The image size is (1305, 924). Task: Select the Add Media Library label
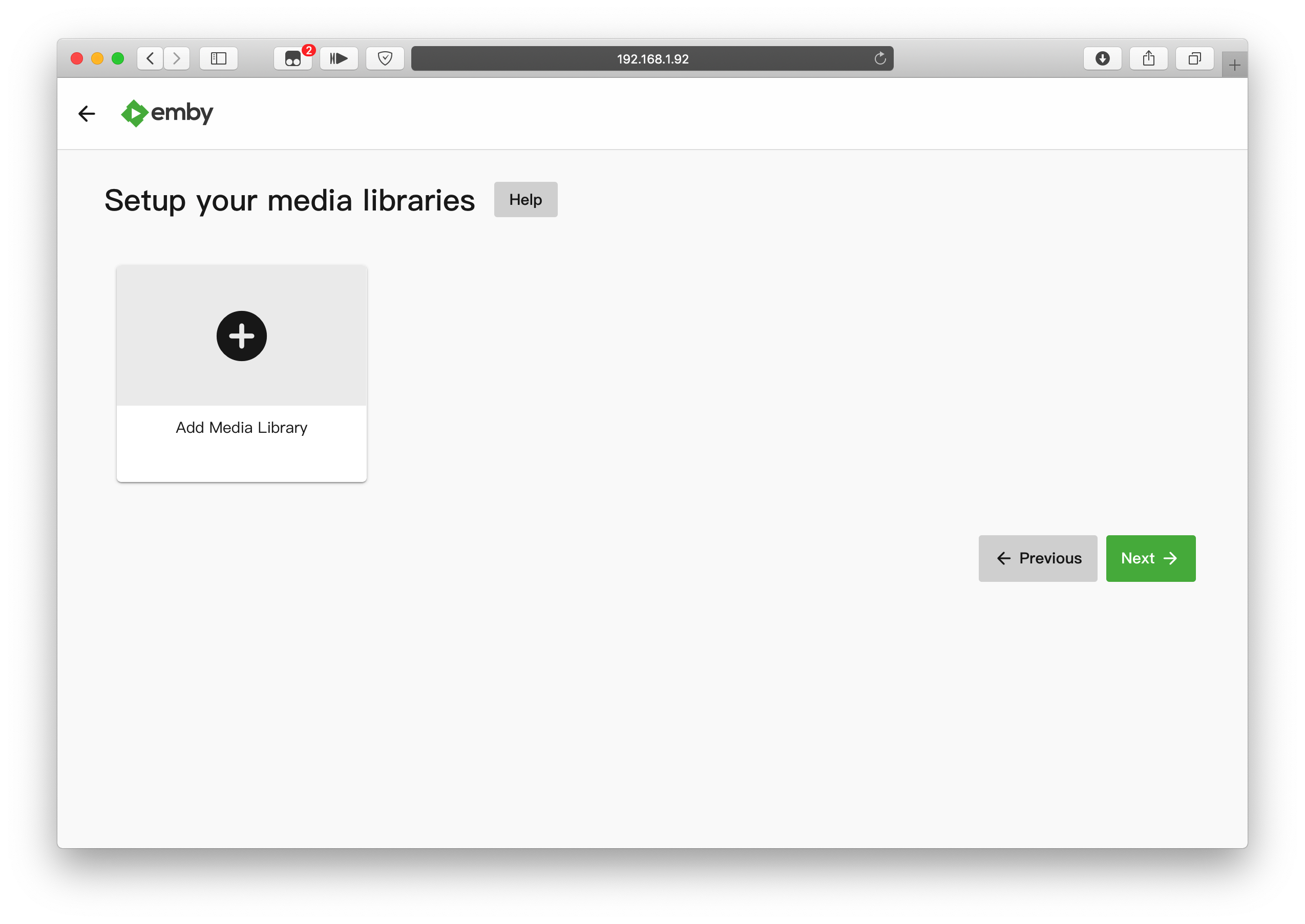pyautogui.click(x=241, y=427)
